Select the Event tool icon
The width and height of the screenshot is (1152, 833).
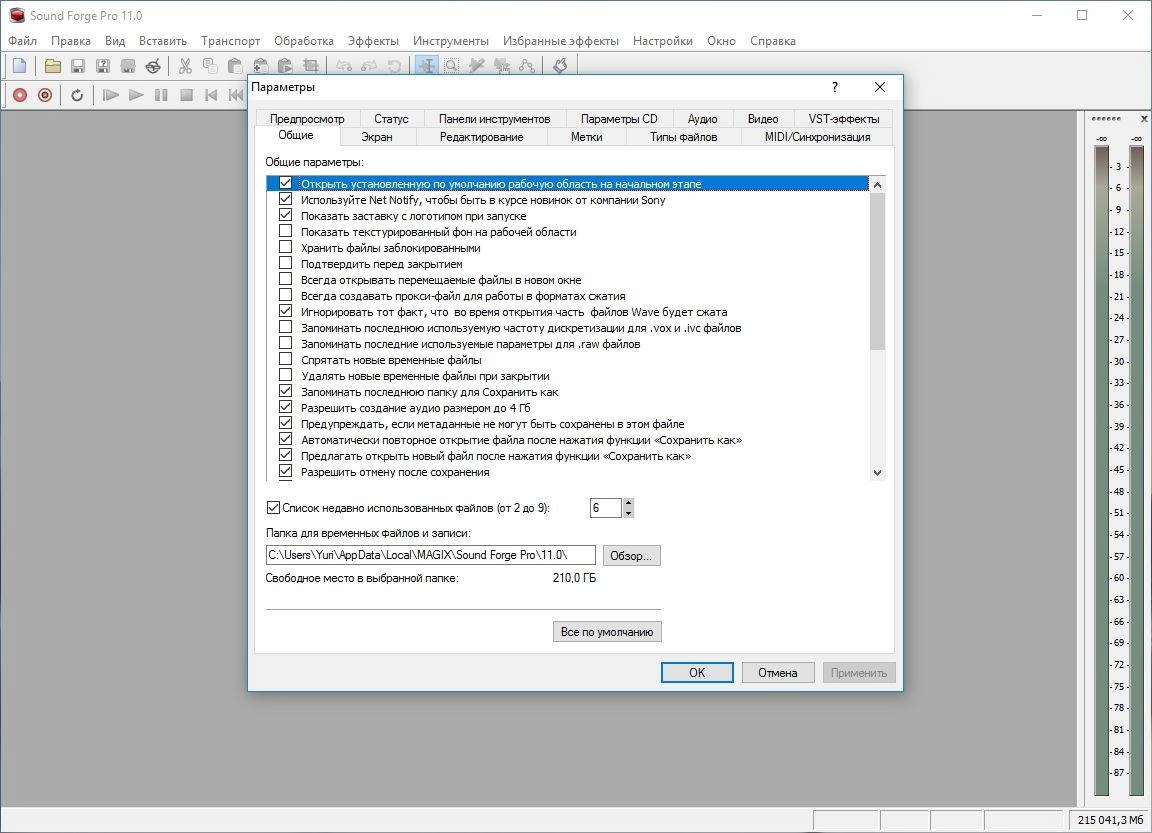pos(502,66)
